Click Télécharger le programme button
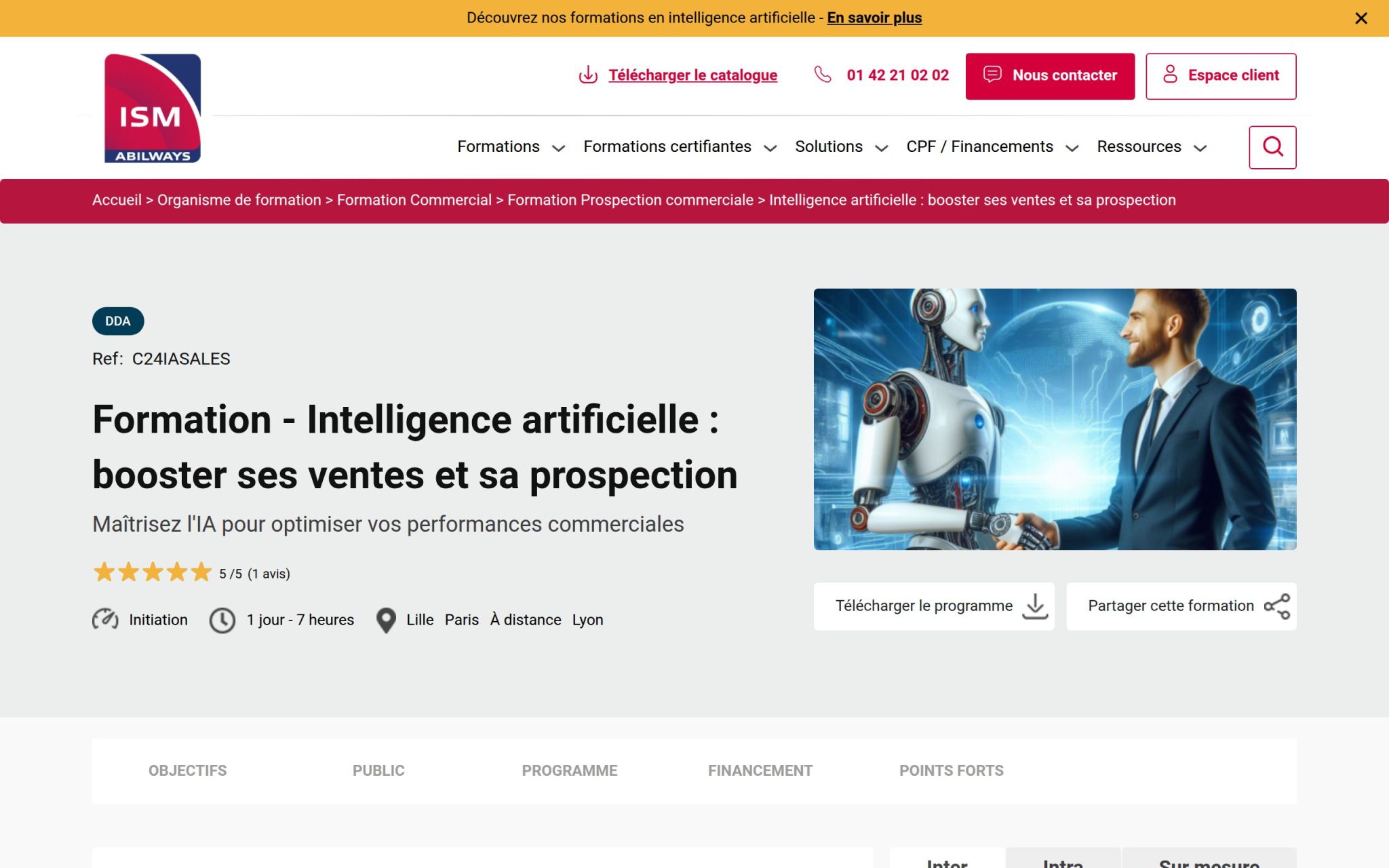The width and height of the screenshot is (1389, 868). click(934, 606)
